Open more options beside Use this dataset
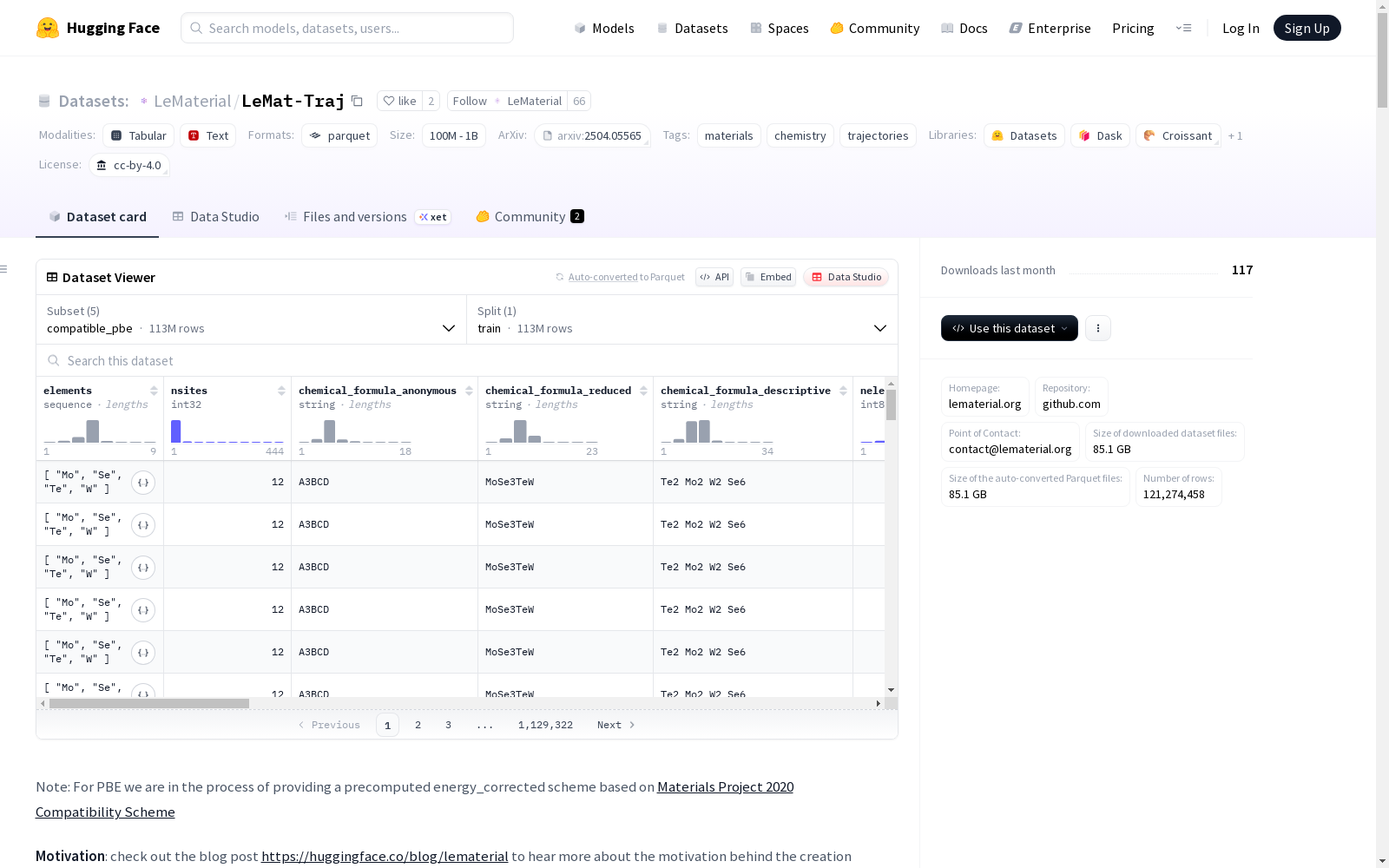The width and height of the screenshot is (1389, 868). [1098, 328]
